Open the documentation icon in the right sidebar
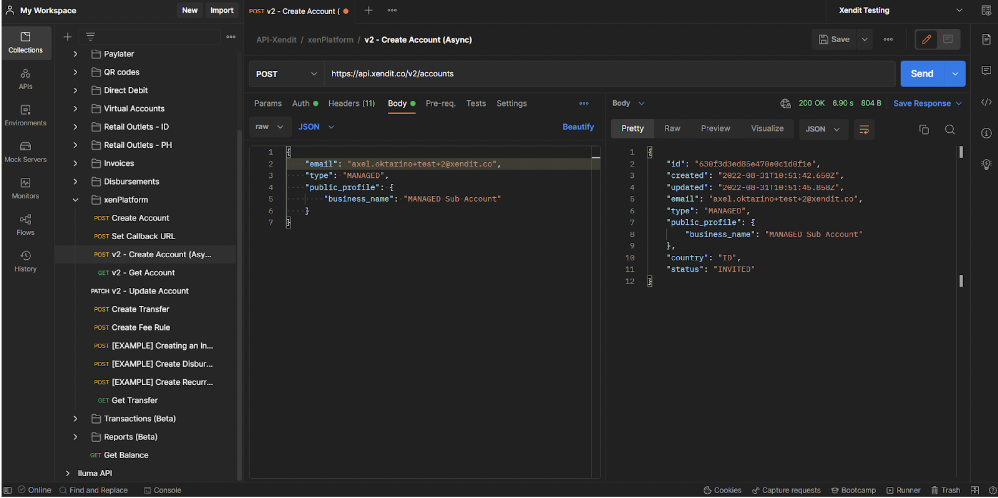Image resolution: width=998 pixels, height=498 pixels. coord(986,39)
